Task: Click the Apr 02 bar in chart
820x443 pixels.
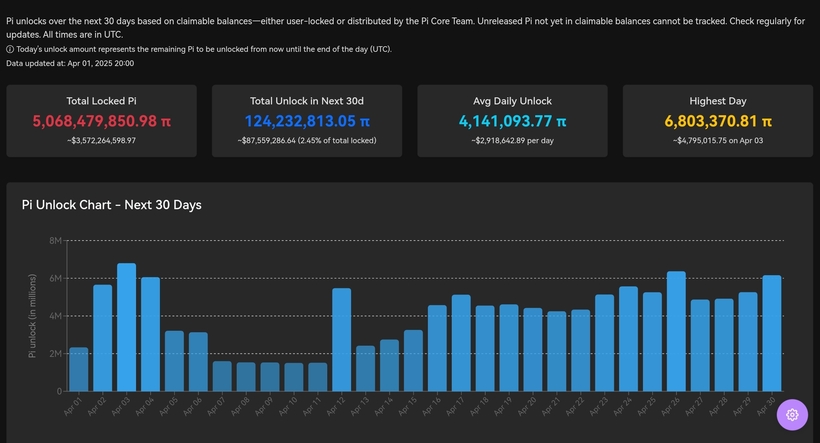Action: [x=102, y=338]
